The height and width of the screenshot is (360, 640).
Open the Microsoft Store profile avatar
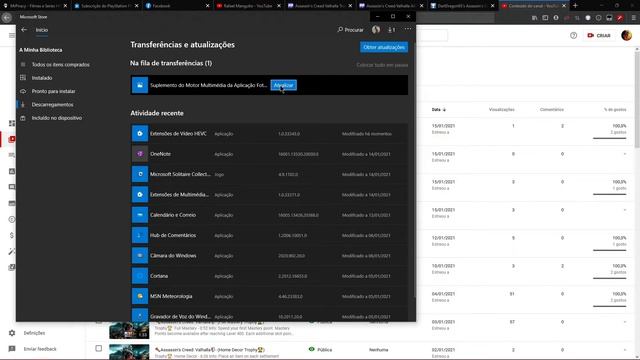(376, 29)
